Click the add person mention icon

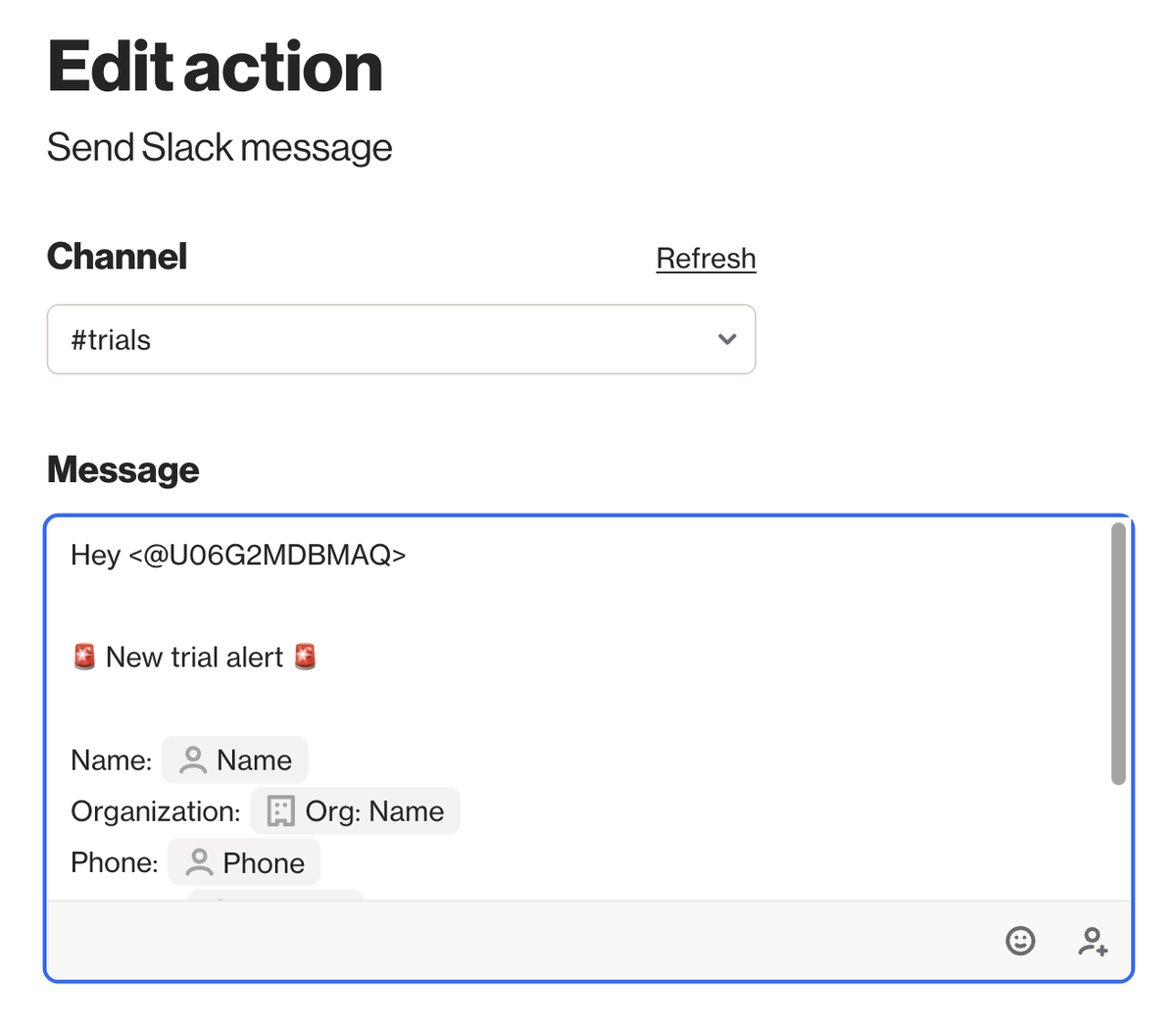coord(1091,942)
